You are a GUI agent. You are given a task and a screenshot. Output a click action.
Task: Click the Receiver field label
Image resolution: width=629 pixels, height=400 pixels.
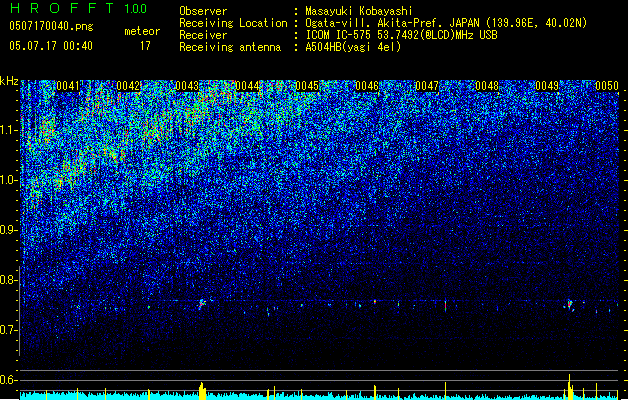click(203, 35)
